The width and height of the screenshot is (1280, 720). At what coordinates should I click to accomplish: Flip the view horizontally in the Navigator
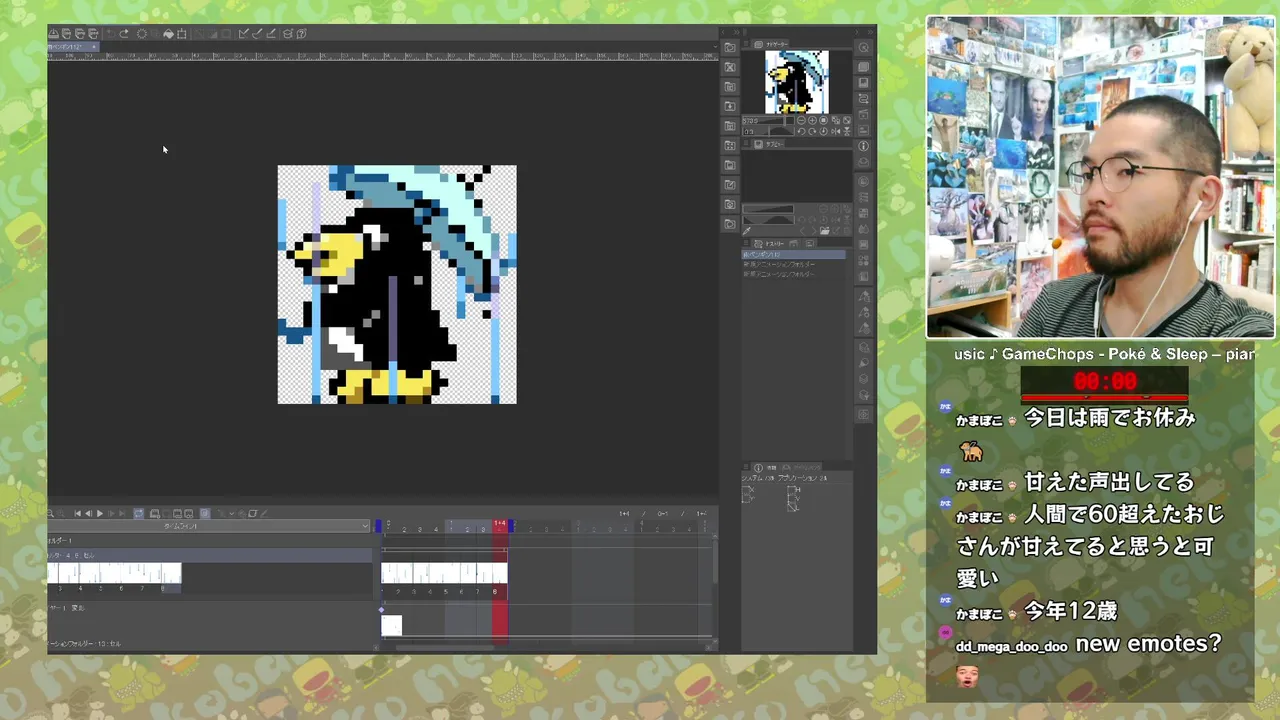(x=836, y=132)
